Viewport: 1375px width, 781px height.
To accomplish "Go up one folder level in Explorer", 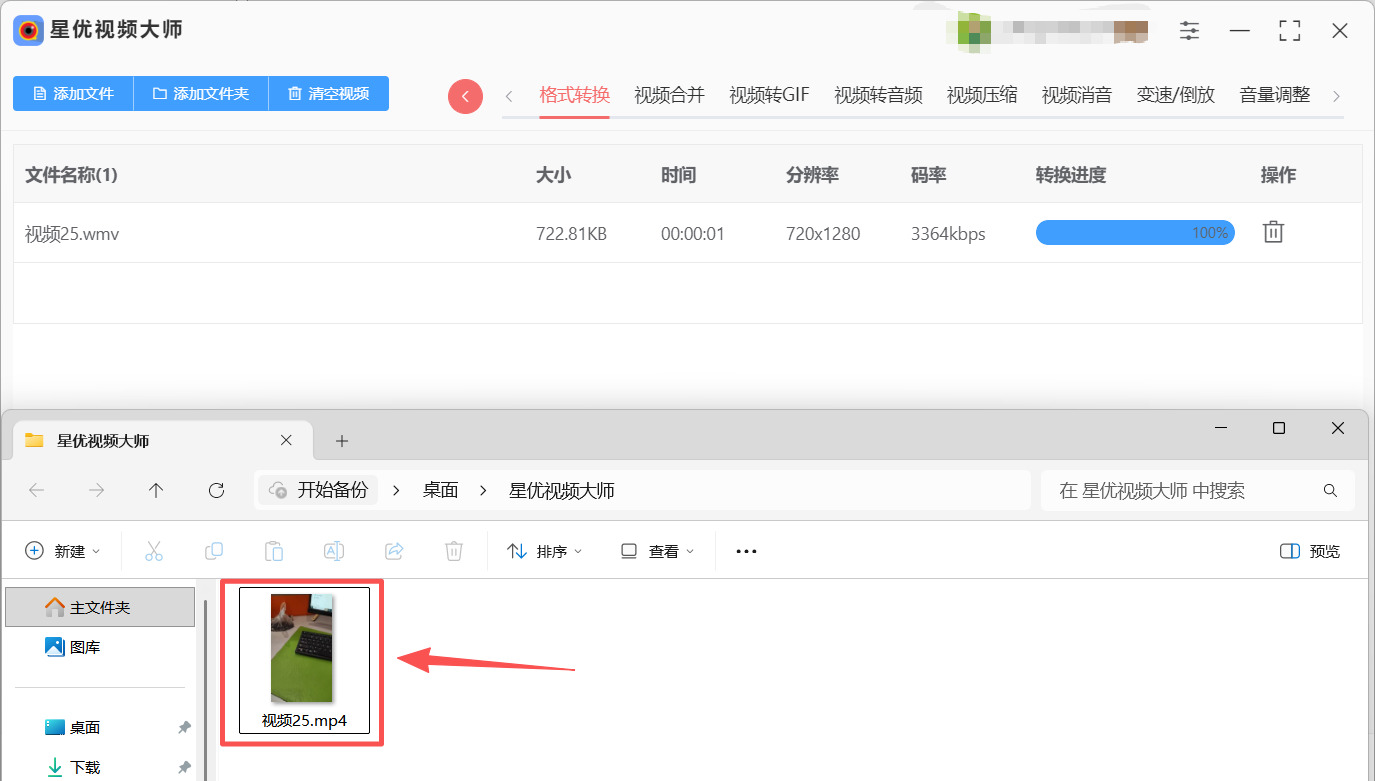I will 156,490.
